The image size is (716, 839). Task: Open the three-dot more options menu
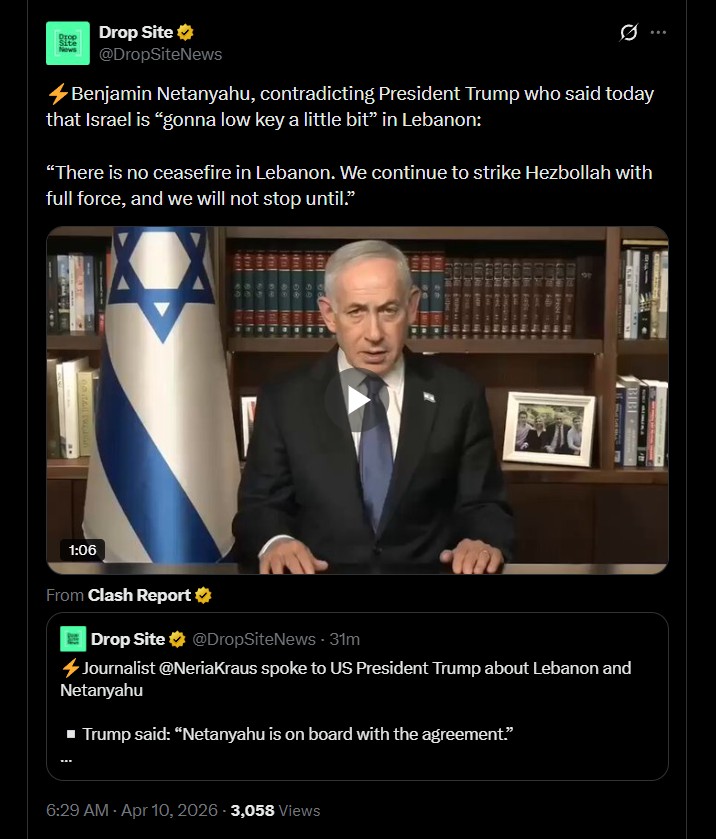click(658, 33)
